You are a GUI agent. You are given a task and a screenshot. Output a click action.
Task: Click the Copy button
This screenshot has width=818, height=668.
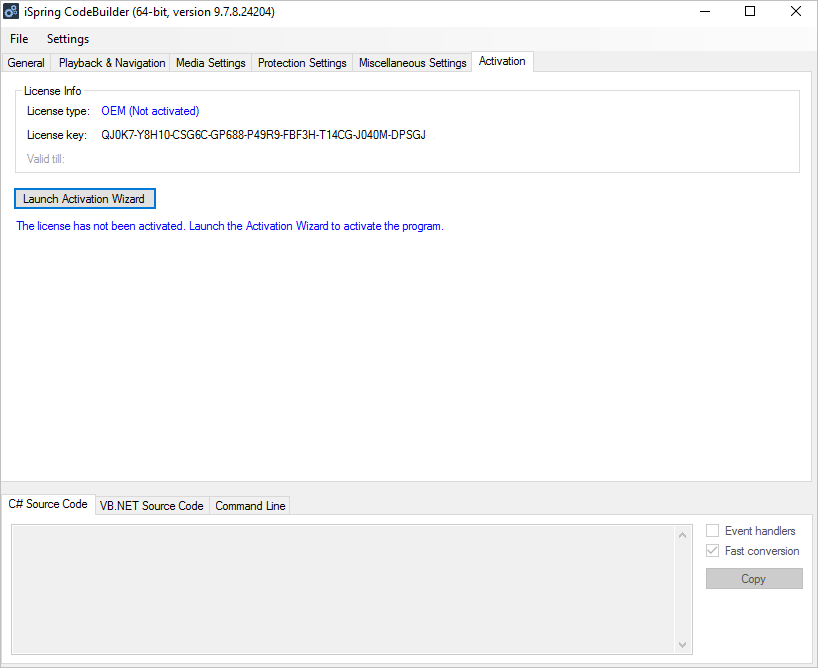tap(754, 579)
